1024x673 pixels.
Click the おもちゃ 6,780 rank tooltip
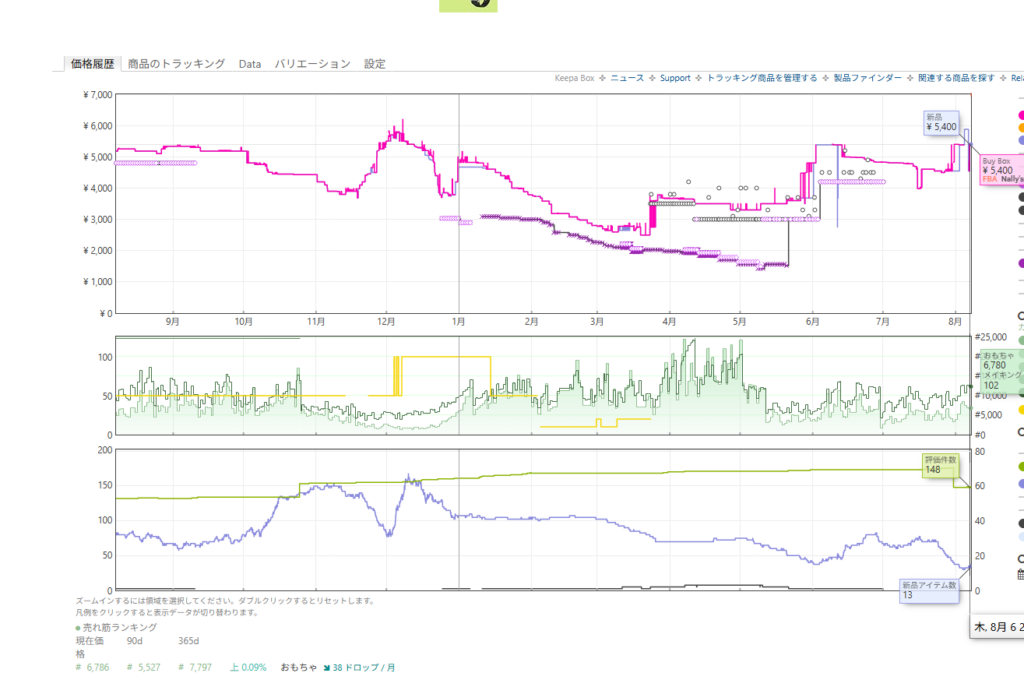(x=1001, y=371)
